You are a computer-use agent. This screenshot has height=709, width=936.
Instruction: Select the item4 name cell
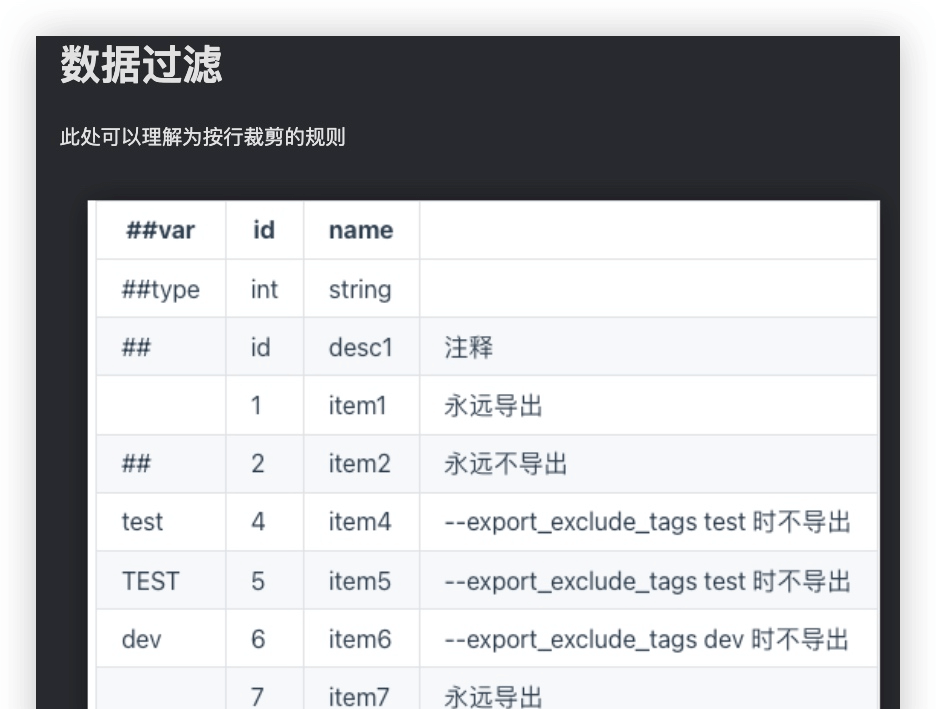(x=361, y=522)
